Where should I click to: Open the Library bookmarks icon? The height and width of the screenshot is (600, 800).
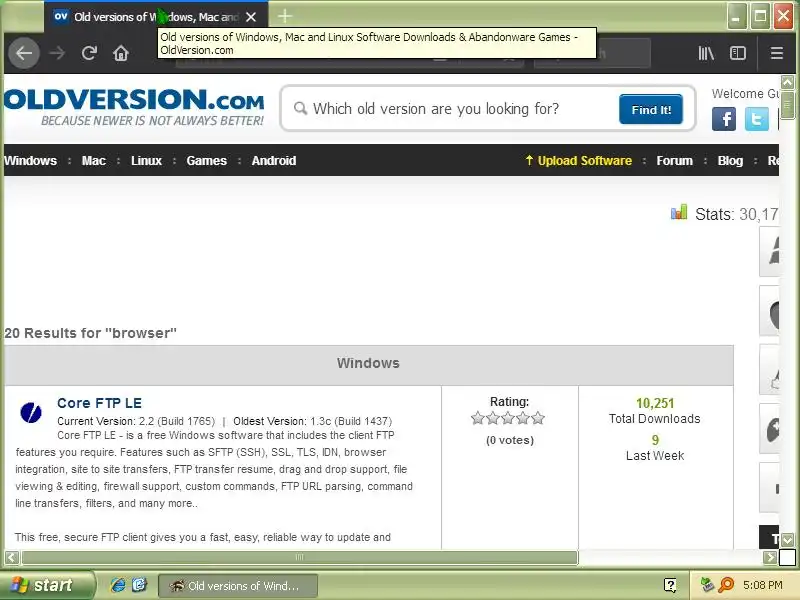[x=706, y=53]
